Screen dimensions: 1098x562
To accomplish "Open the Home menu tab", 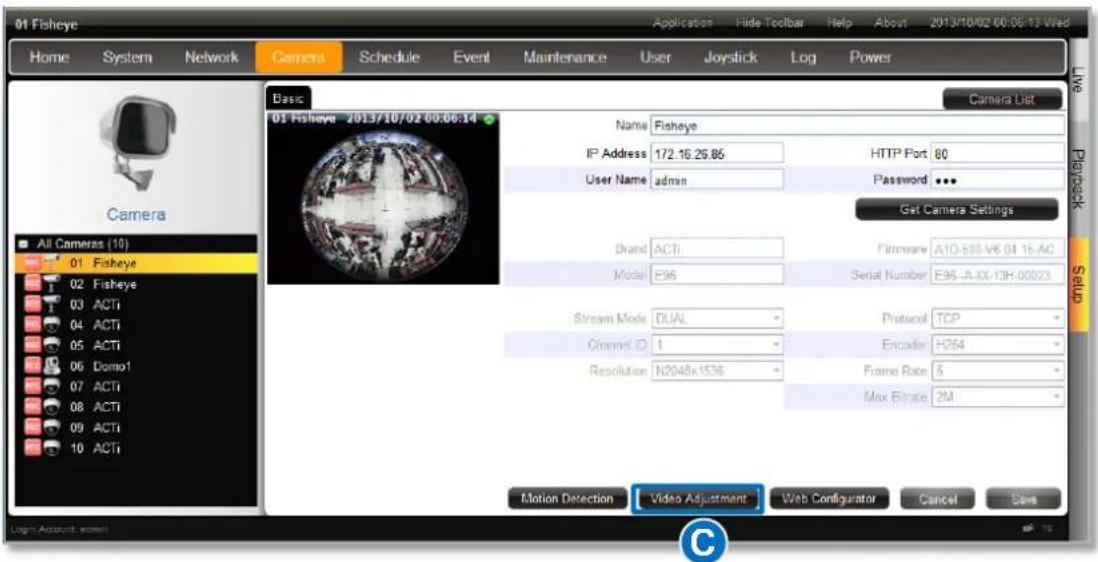I will point(48,57).
